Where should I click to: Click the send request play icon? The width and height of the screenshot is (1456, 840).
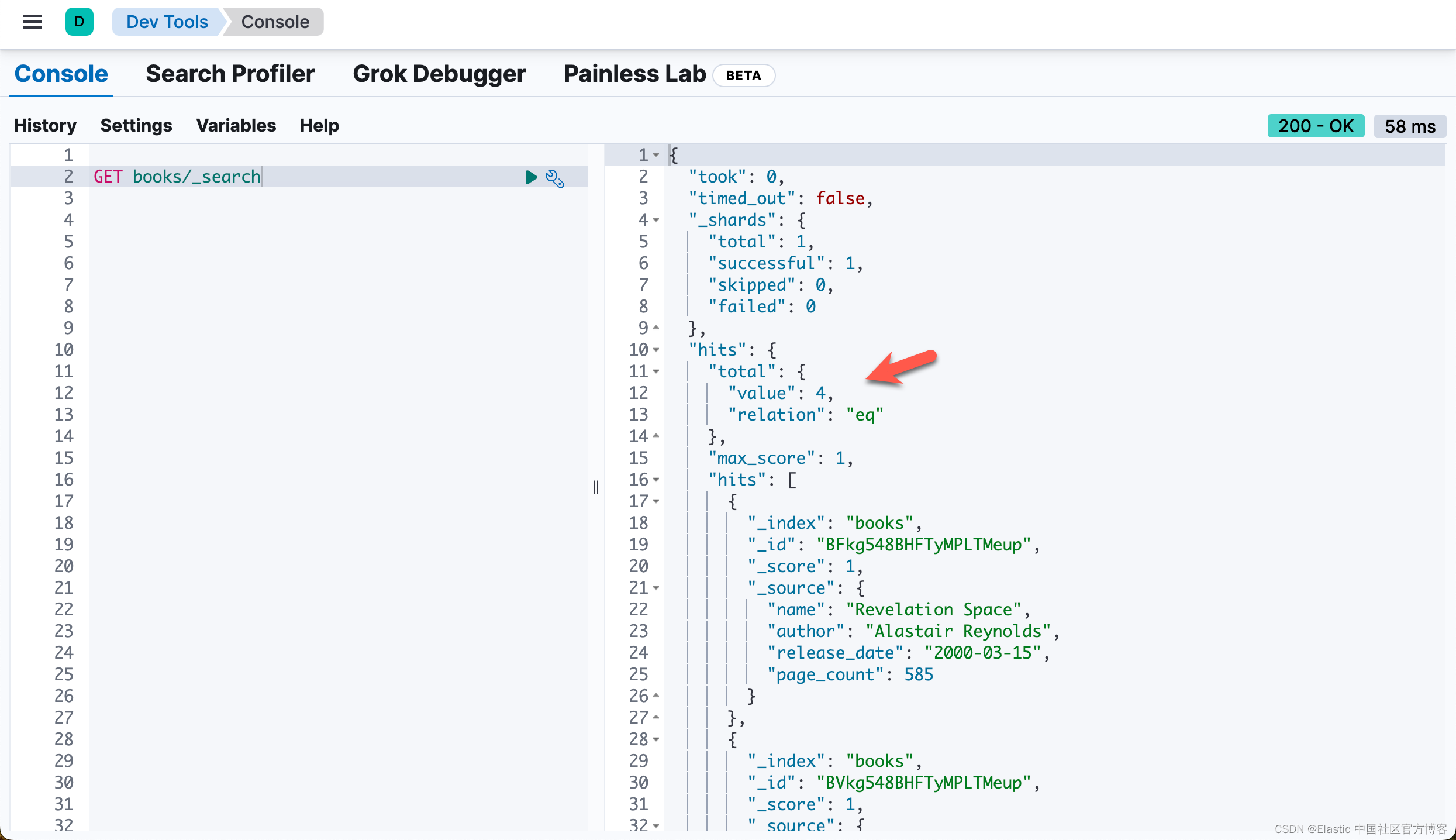tap(530, 177)
